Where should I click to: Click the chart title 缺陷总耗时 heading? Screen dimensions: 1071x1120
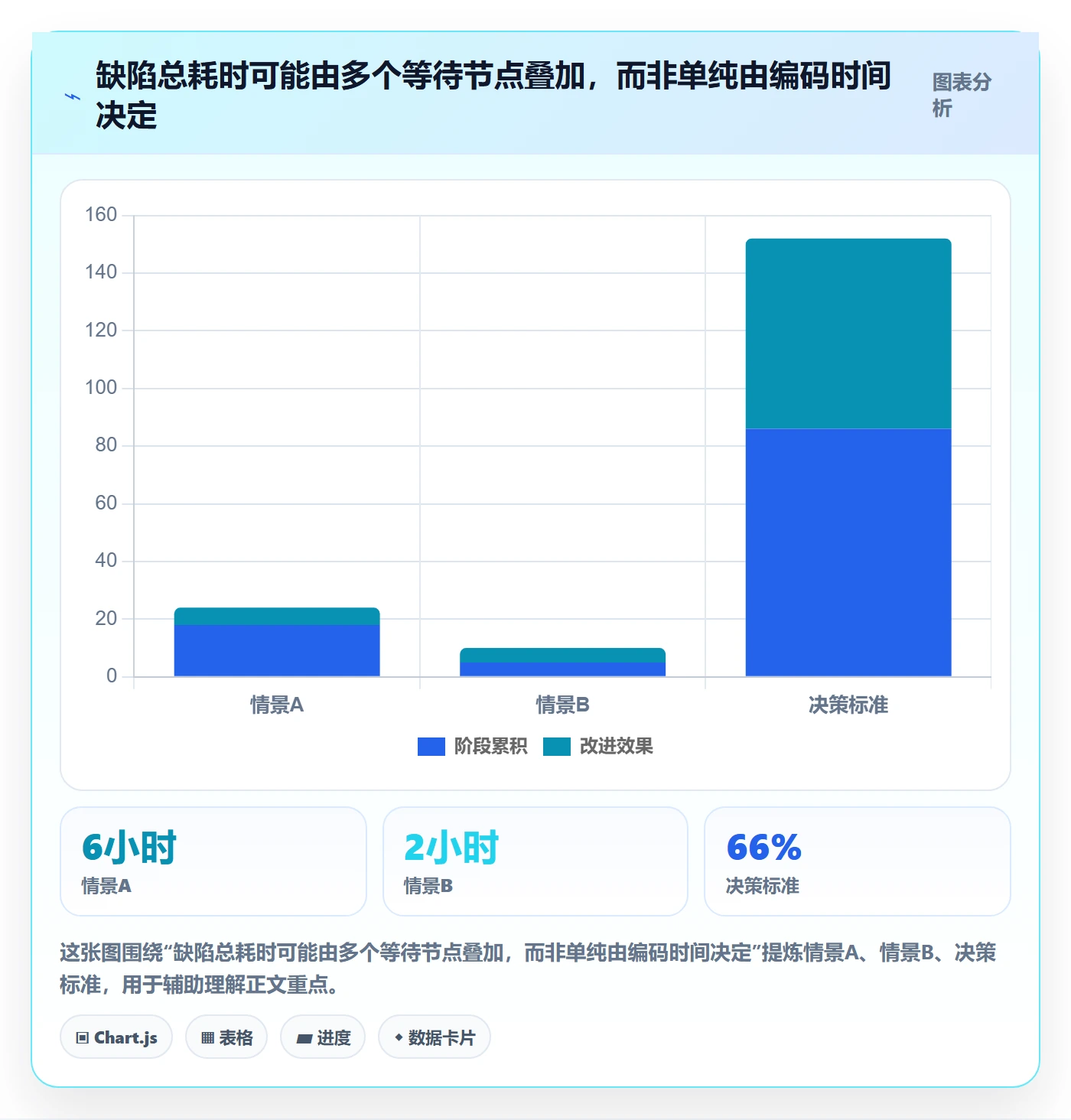pos(493,96)
